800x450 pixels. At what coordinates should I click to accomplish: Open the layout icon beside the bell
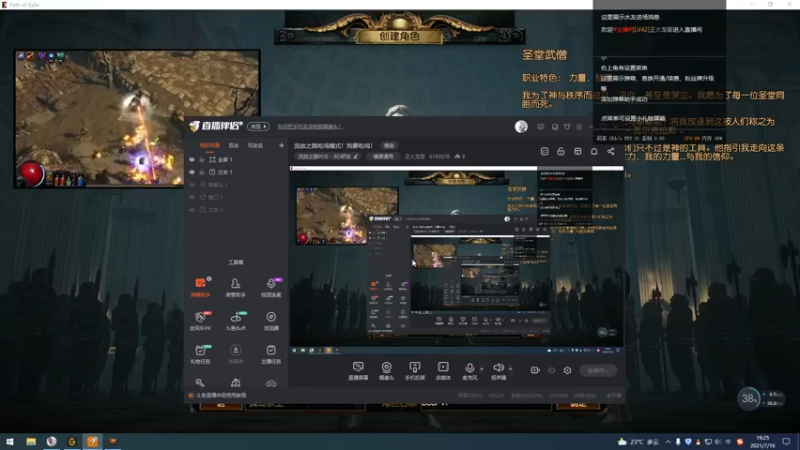pos(578,152)
